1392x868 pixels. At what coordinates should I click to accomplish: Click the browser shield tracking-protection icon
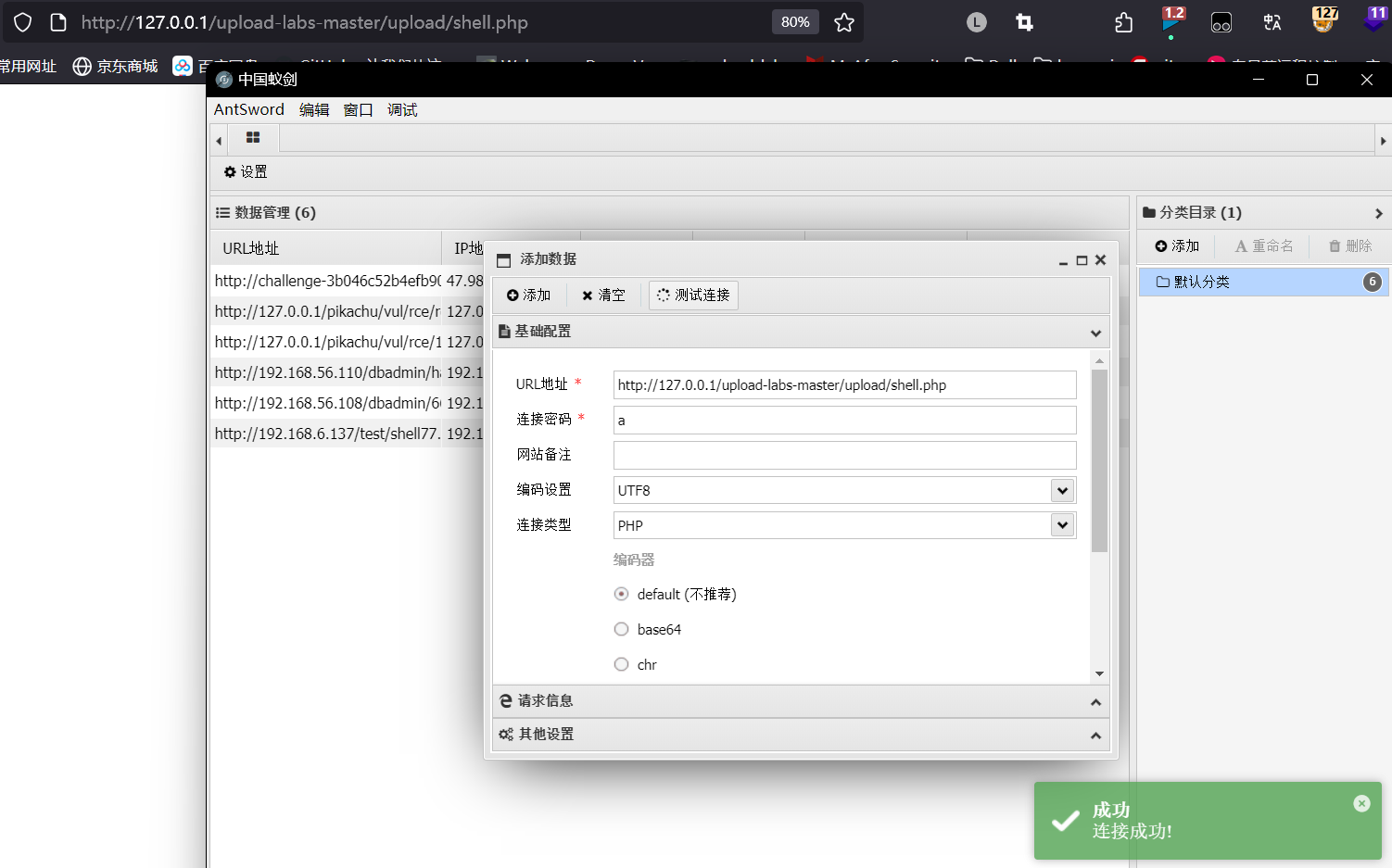[x=22, y=22]
